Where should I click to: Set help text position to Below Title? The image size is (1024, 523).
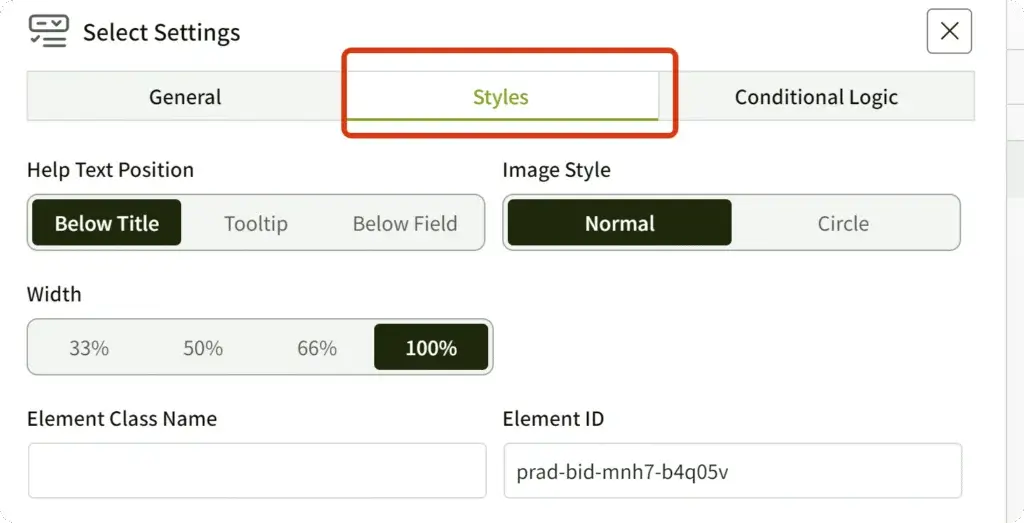(x=107, y=223)
